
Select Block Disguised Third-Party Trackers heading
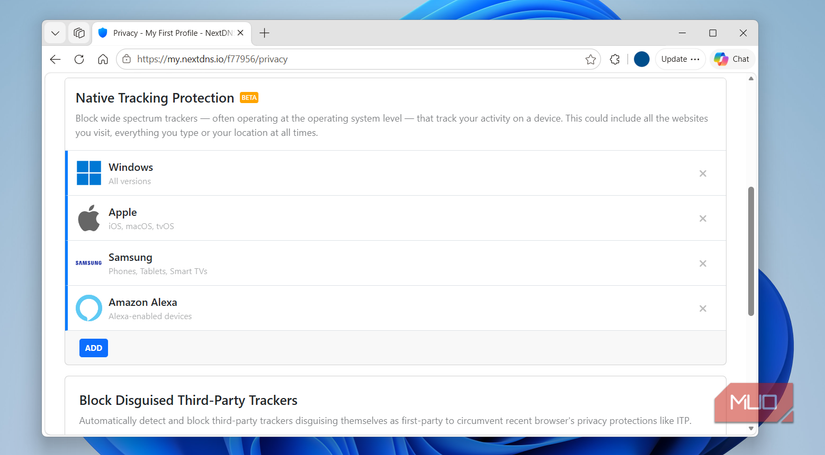point(188,401)
